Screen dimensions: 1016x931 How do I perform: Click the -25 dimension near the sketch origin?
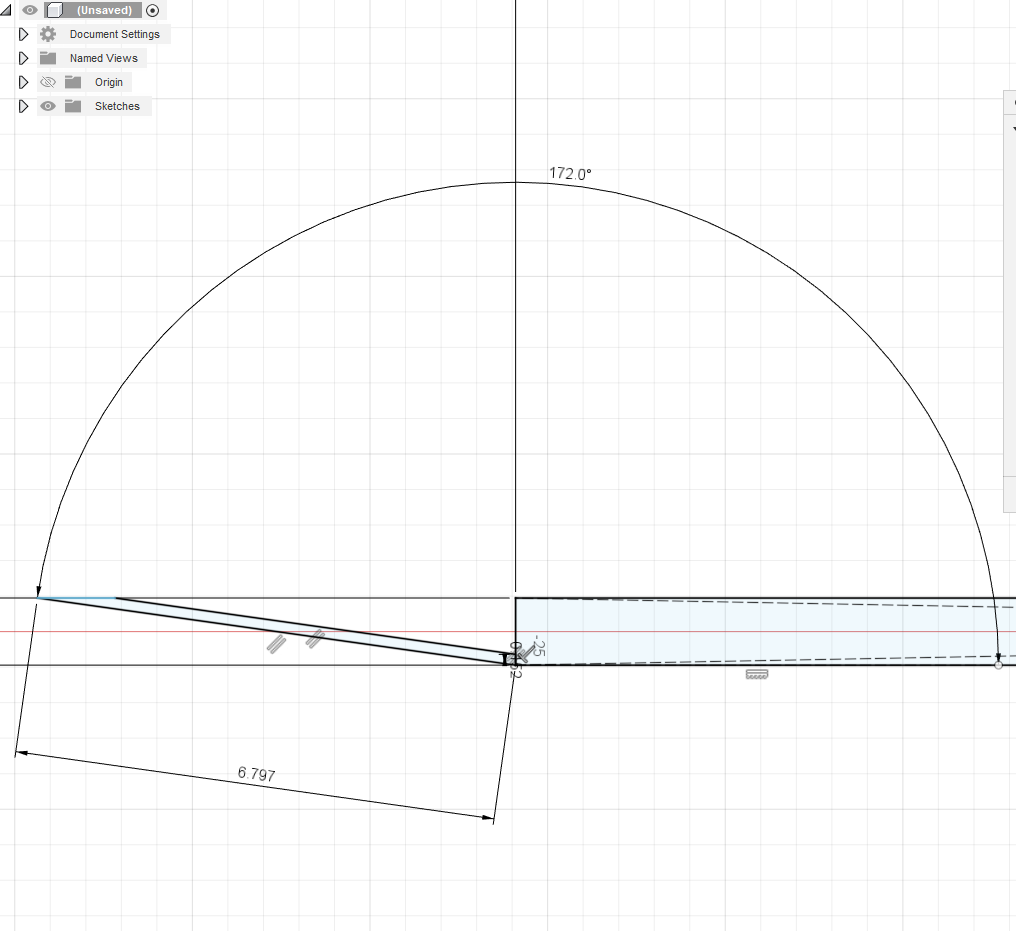pos(538,648)
